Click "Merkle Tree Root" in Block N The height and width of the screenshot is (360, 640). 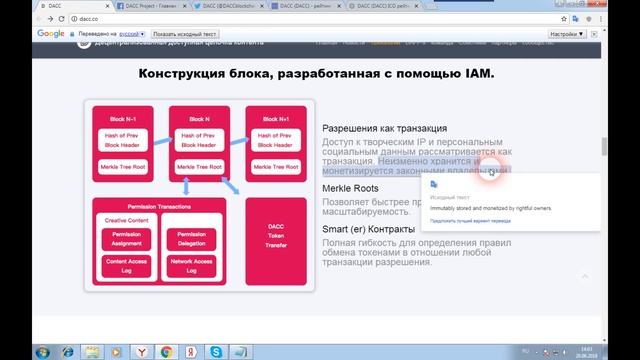coord(200,167)
